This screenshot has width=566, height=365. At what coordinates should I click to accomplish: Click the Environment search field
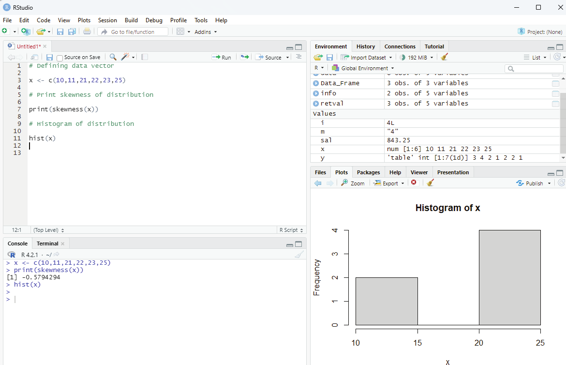(534, 68)
